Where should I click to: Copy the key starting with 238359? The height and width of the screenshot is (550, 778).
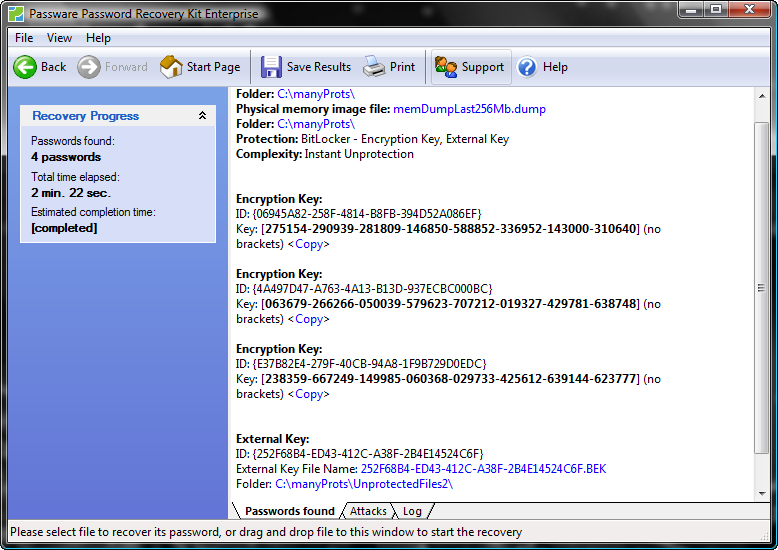(309, 394)
